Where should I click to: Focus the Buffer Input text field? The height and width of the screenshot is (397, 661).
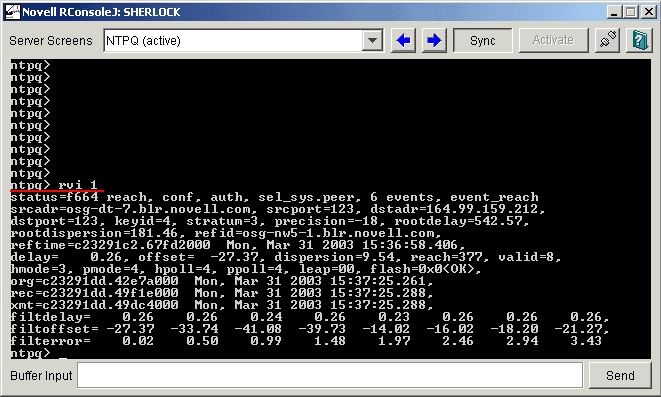(x=330, y=375)
